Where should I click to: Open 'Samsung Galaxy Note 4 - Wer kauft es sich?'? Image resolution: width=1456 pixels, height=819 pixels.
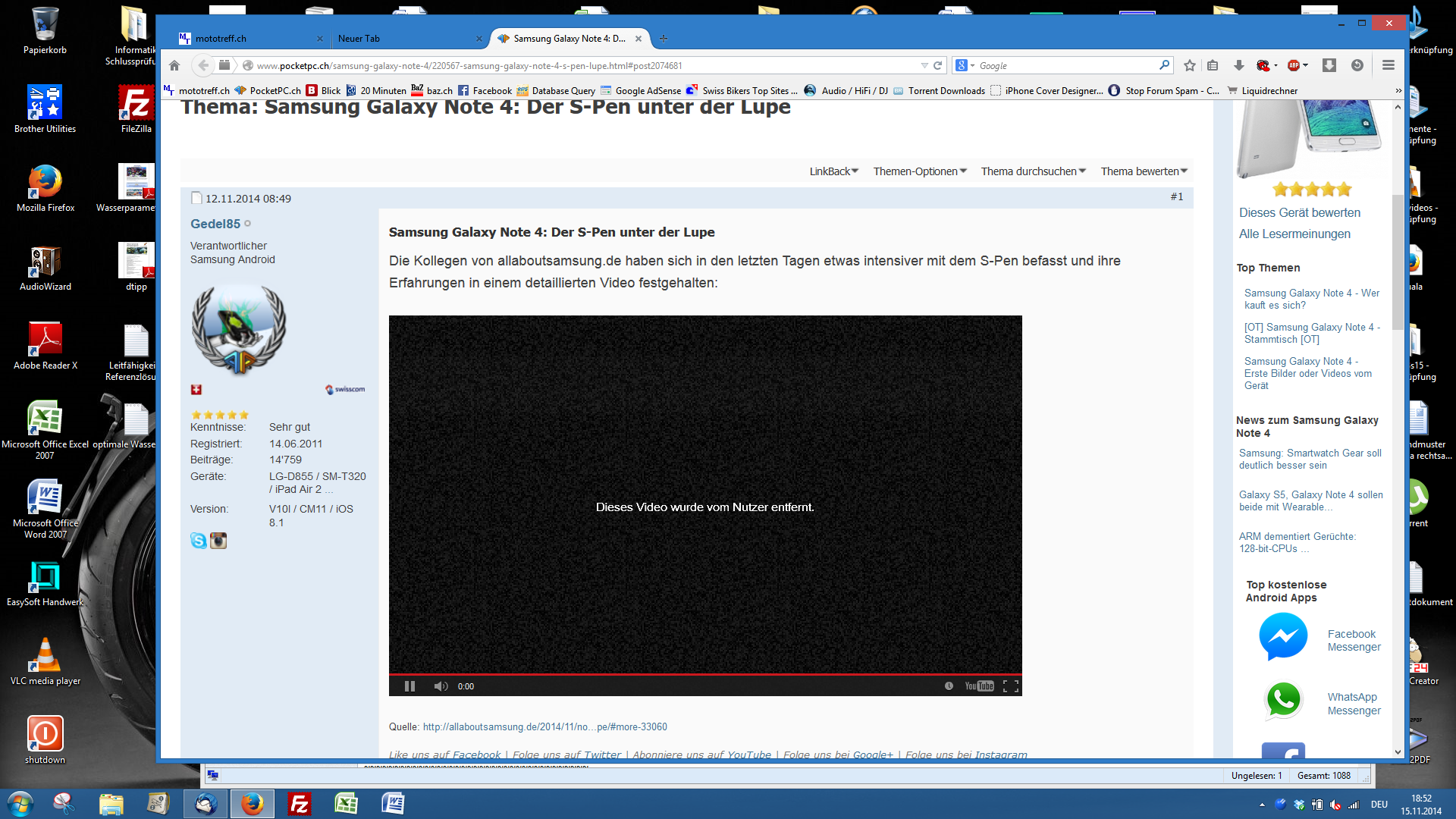click(x=1311, y=299)
